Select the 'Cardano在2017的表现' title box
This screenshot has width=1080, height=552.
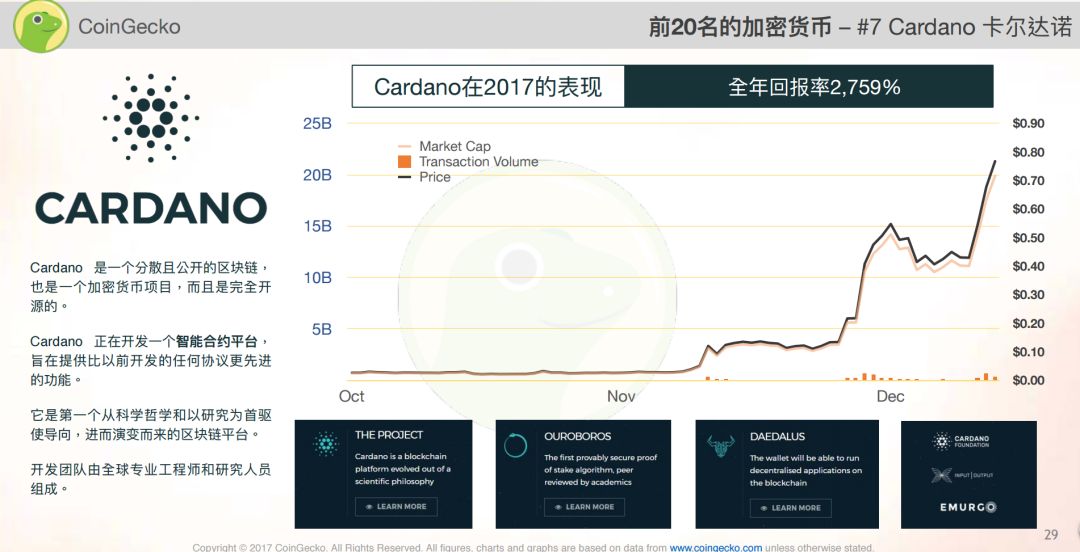[x=488, y=86]
